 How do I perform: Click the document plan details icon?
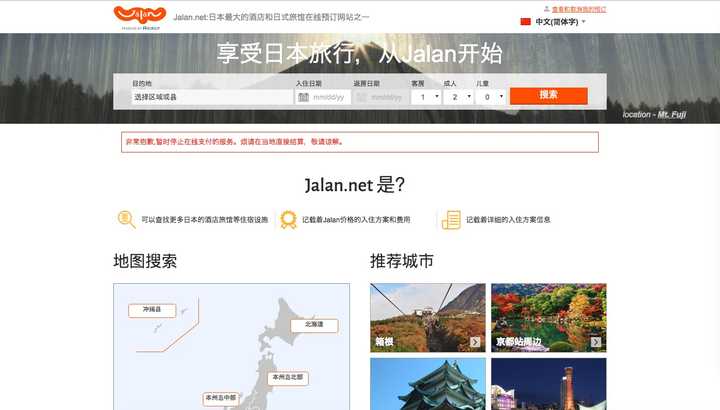pos(451,219)
